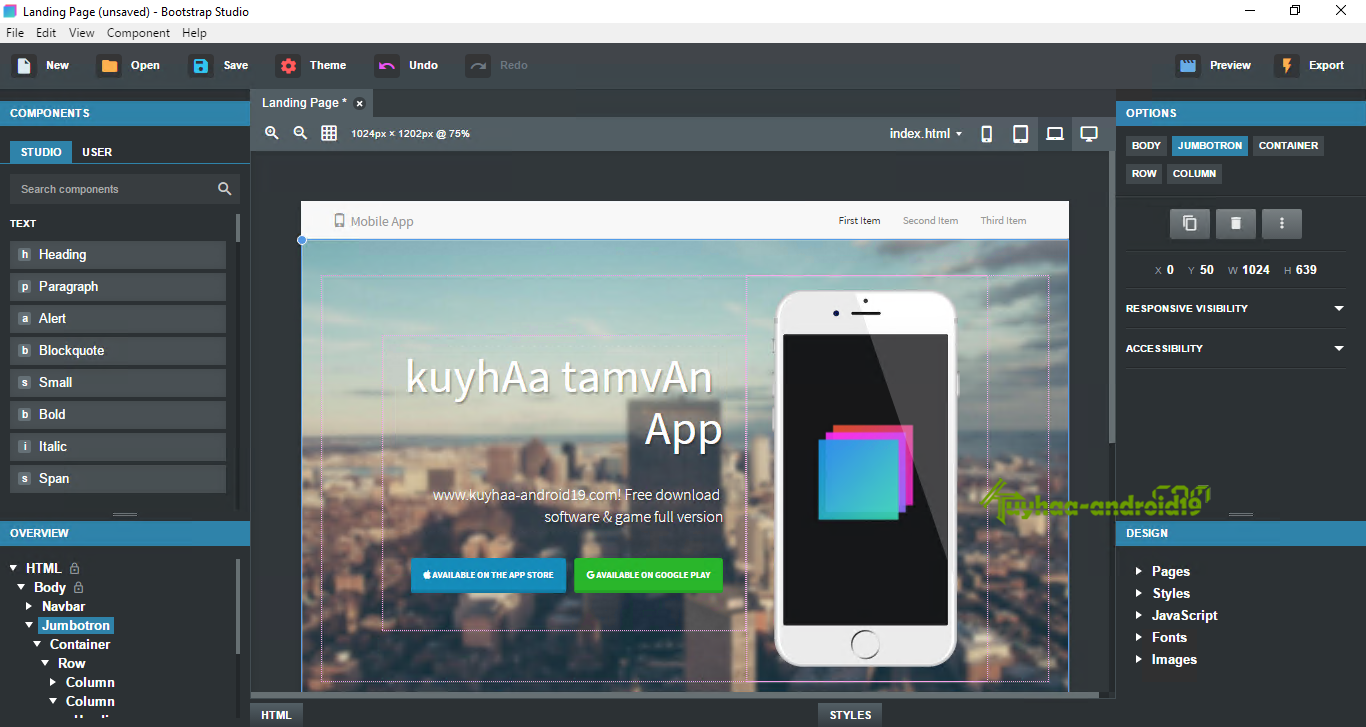This screenshot has width=1366, height=727.
Task: Expand the Fonts group in Design
Action: (x=1139, y=638)
